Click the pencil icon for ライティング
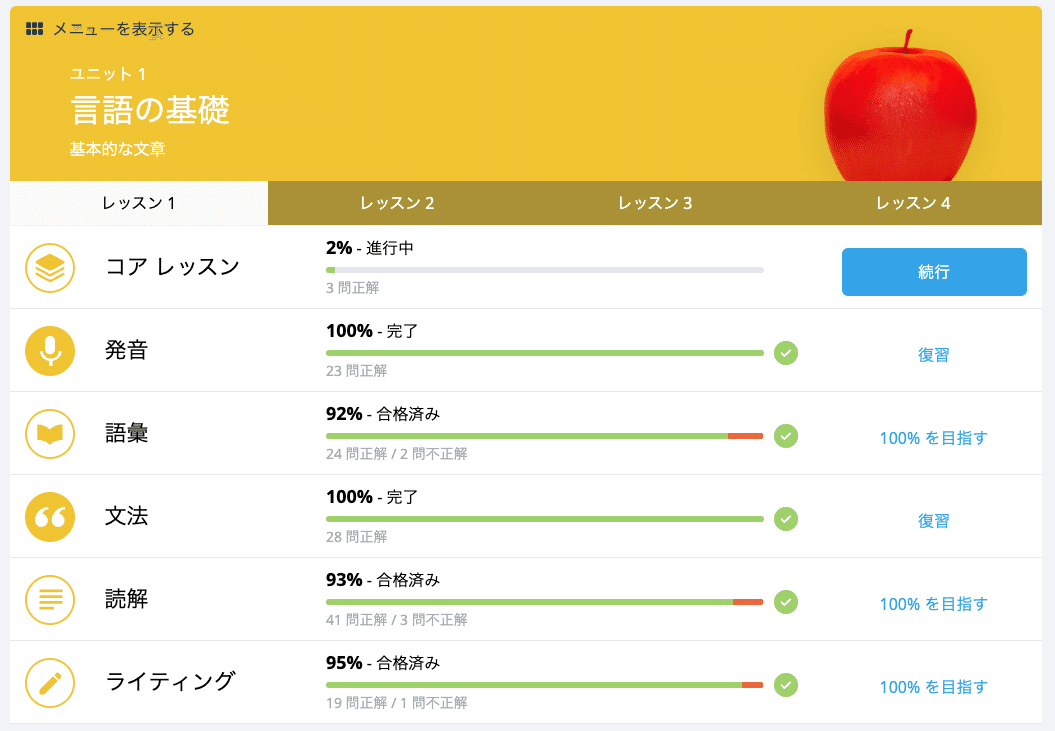 pos(50,684)
